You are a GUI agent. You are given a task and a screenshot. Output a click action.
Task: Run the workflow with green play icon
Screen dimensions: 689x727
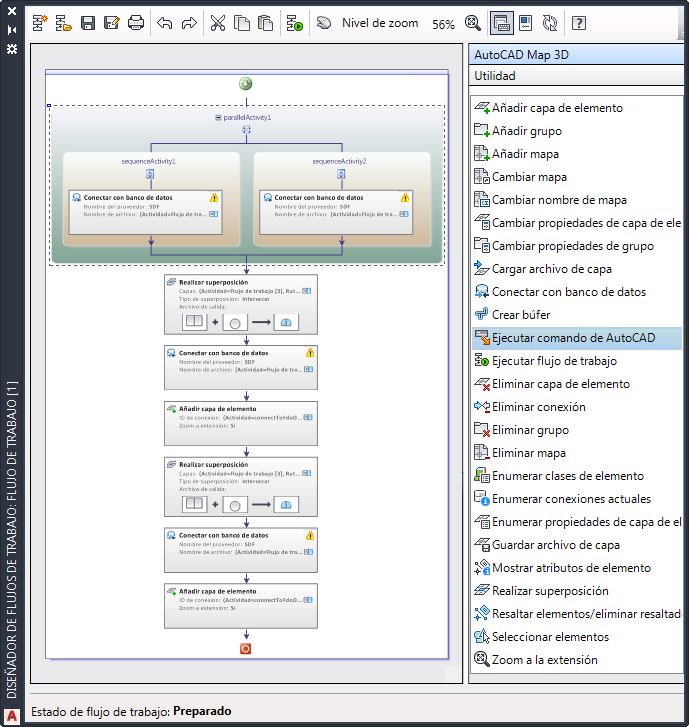click(x=294, y=23)
